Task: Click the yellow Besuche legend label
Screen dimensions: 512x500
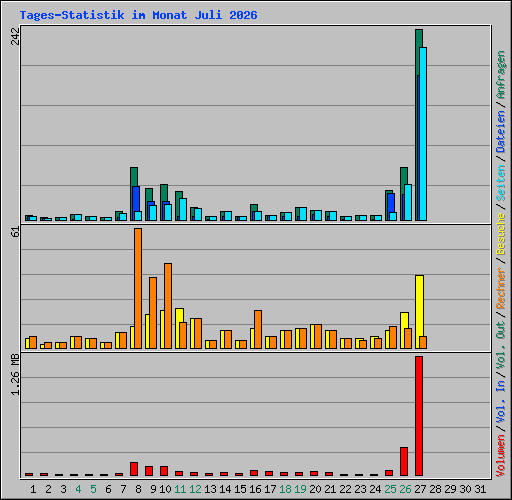Action: coord(501,234)
